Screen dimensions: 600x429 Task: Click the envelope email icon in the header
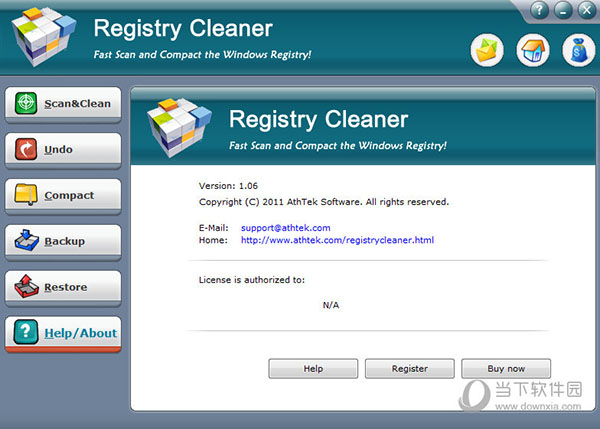point(487,50)
